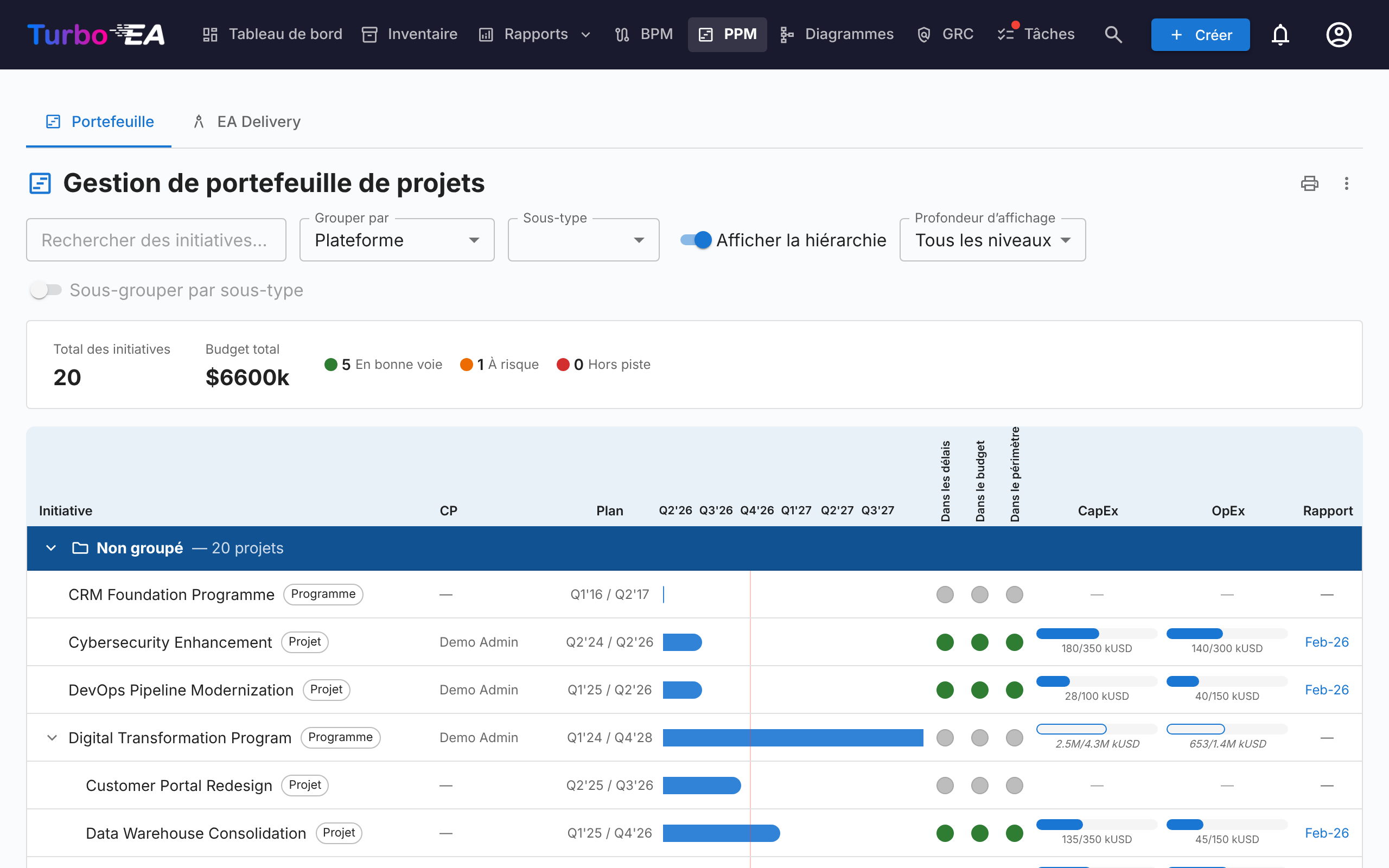
Task: Open the user account profile icon
Action: [x=1339, y=34]
